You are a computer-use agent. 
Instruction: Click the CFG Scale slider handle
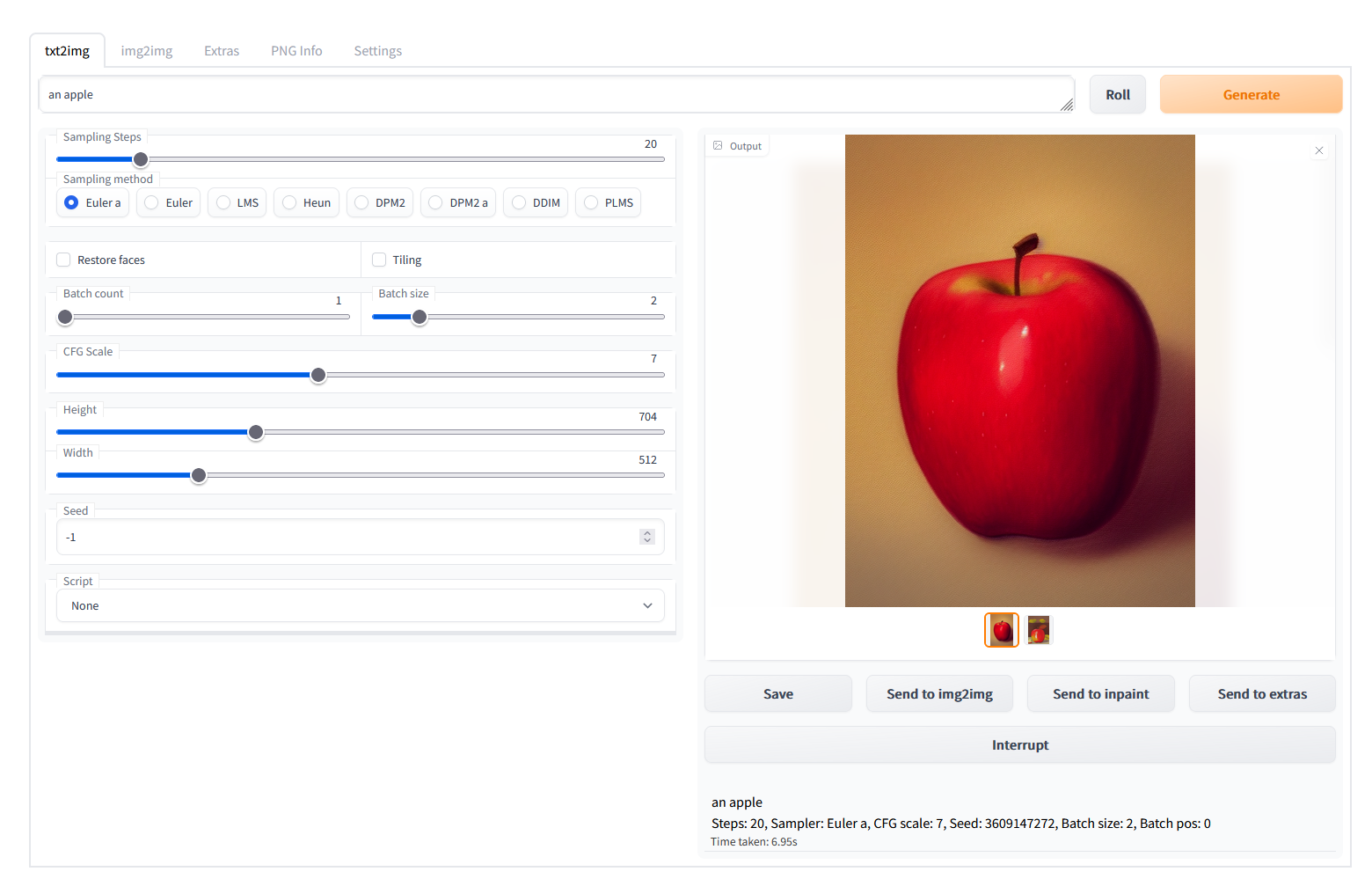tap(317, 375)
